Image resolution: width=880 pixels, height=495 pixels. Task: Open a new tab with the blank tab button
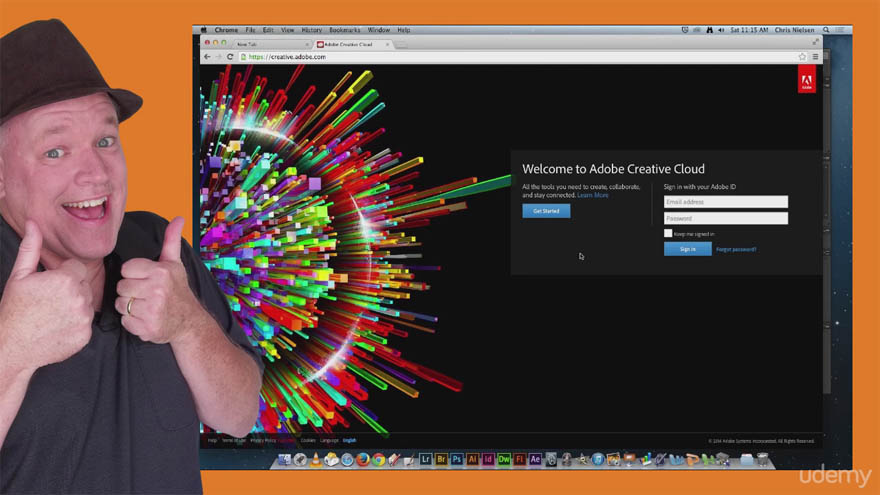pyautogui.click(x=401, y=44)
